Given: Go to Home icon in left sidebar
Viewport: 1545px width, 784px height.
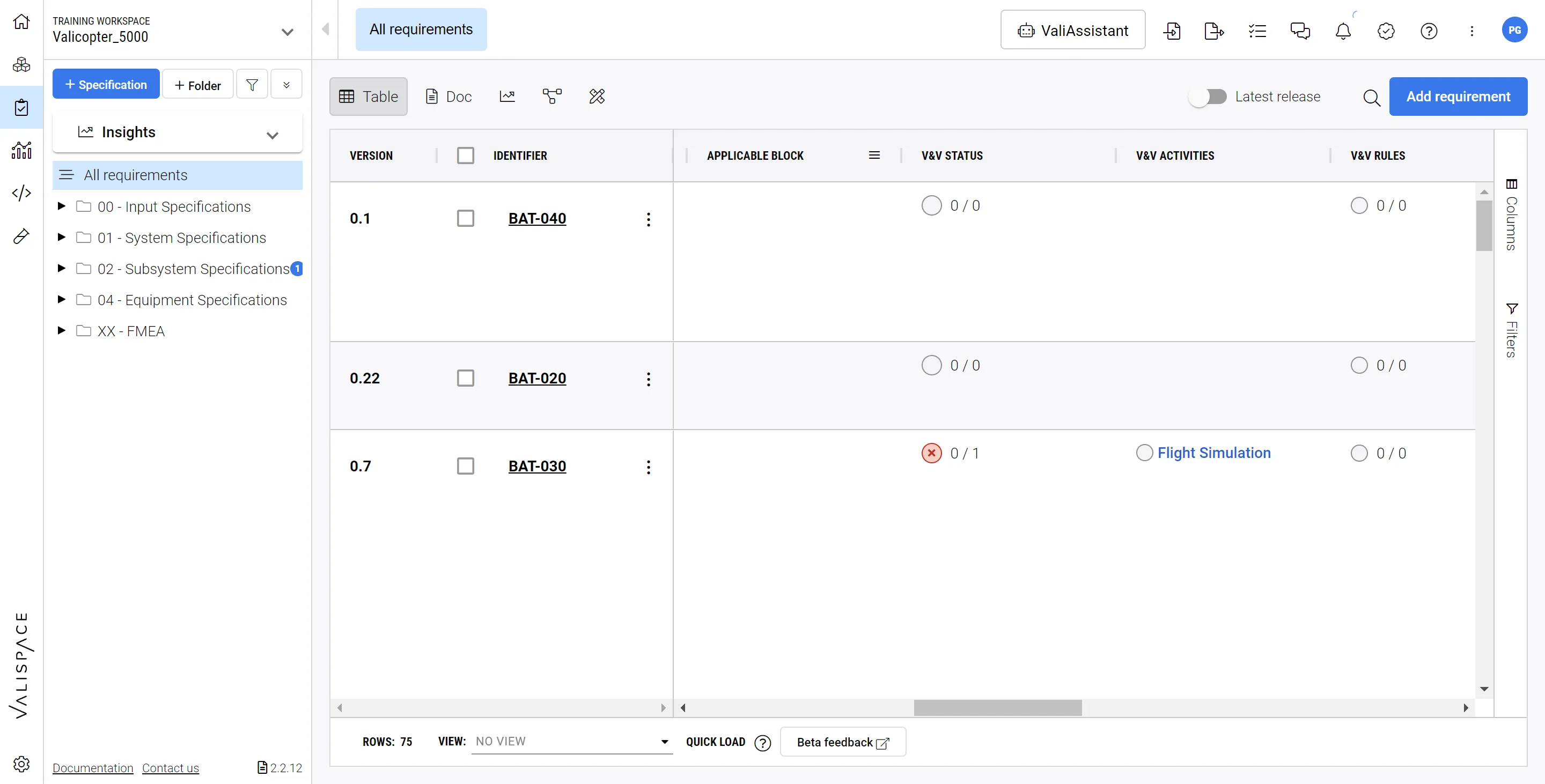Looking at the screenshot, I should point(21,21).
